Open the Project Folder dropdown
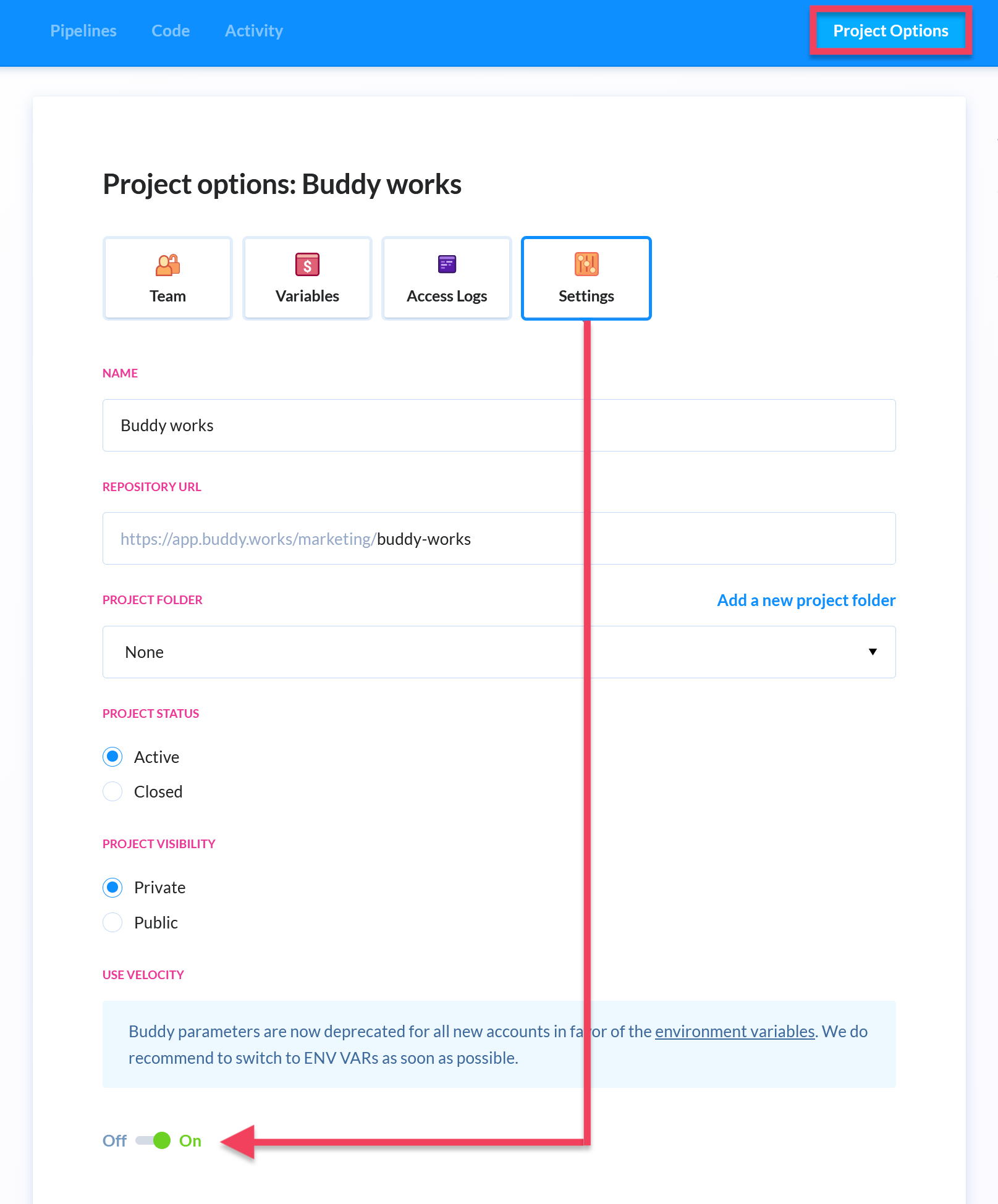The width and height of the screenshot is (998, 1204). pos(499,652)
